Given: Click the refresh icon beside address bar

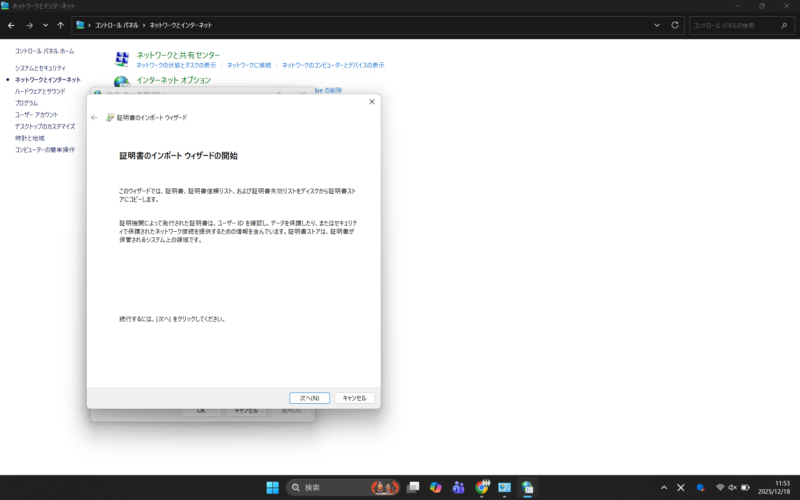Looking at the screenshot, I should pyautogui.click(x=675, y=25).
